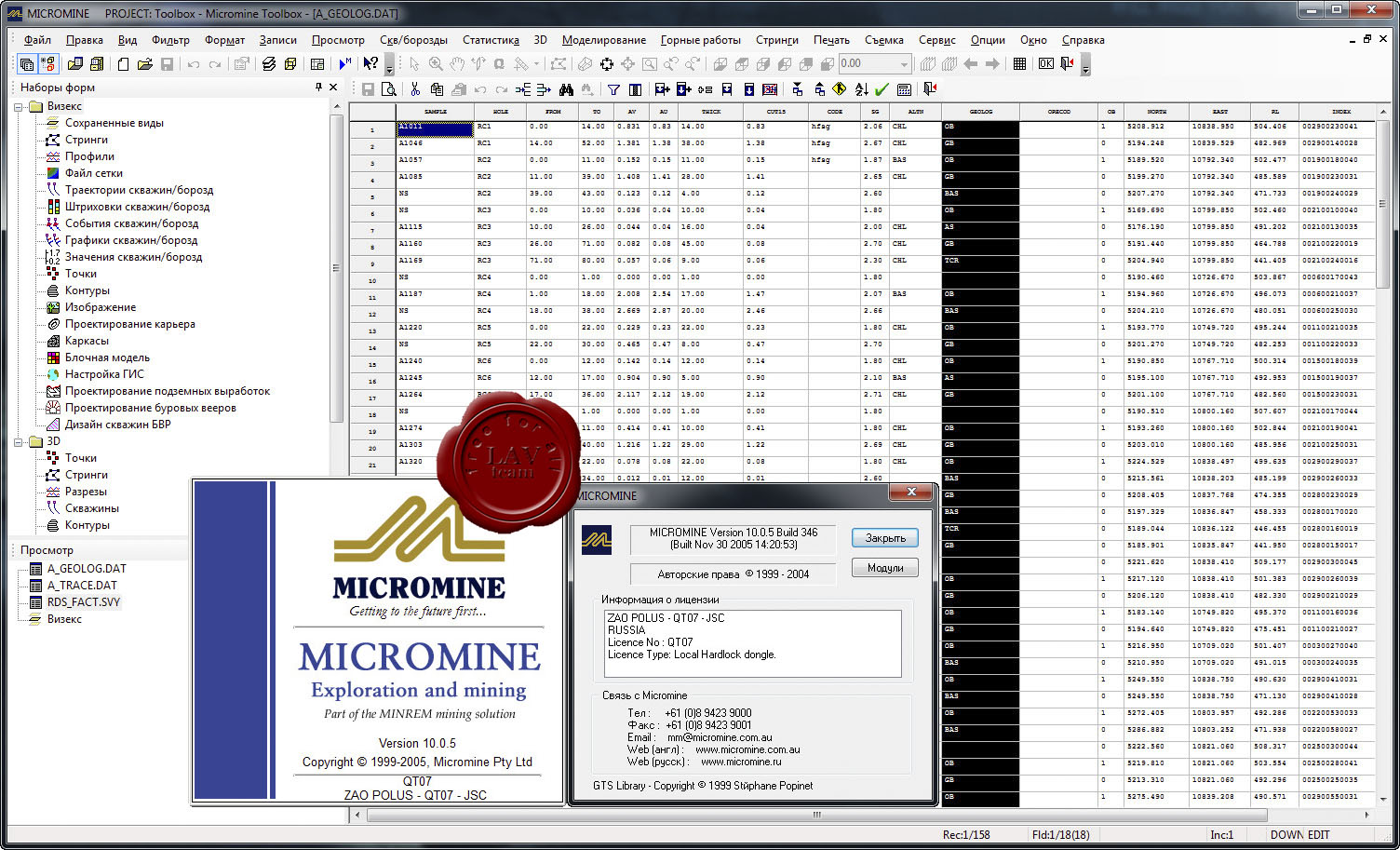Click the grid table icon in the top toolbar
Image resolution: width=1400 pixels, height=850 pixels.
[1019, 64]
